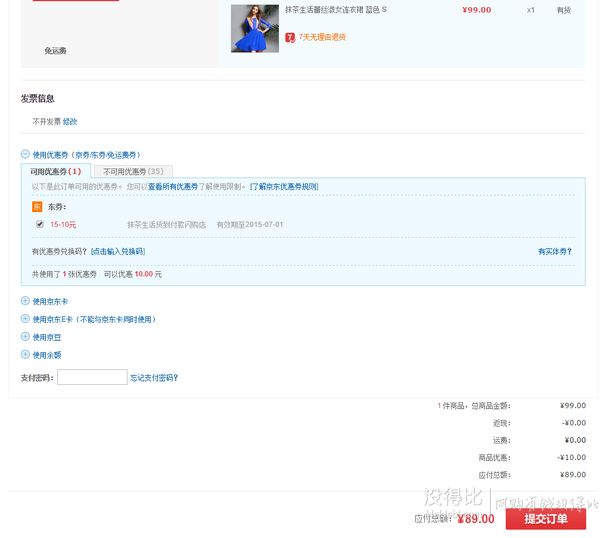Click the 支付密码 input field
This screenshot has width=610, height=538.
click(92, 378)
